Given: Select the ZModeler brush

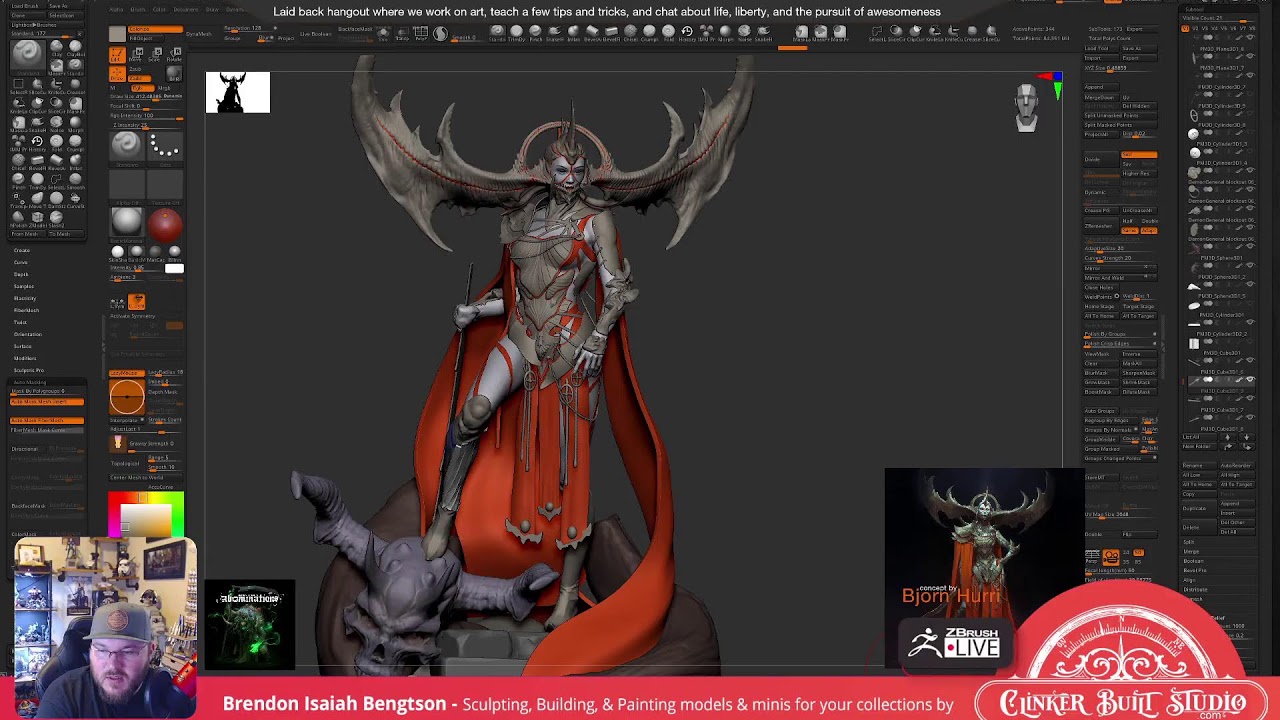Looking at the screenshot, I should point(37,219).
